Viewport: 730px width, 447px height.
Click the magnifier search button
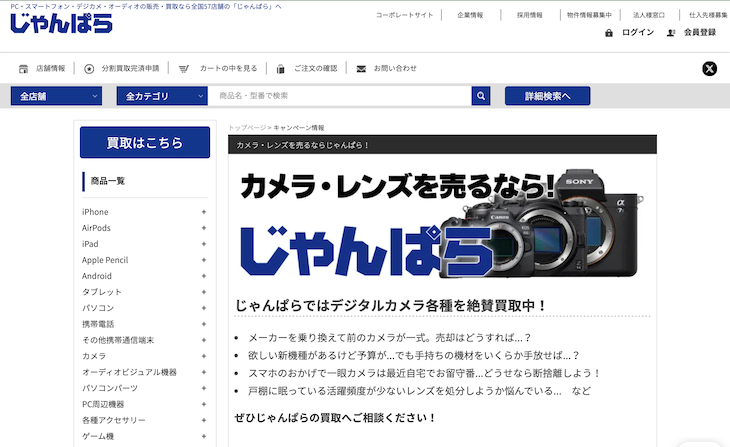[481, 96]
